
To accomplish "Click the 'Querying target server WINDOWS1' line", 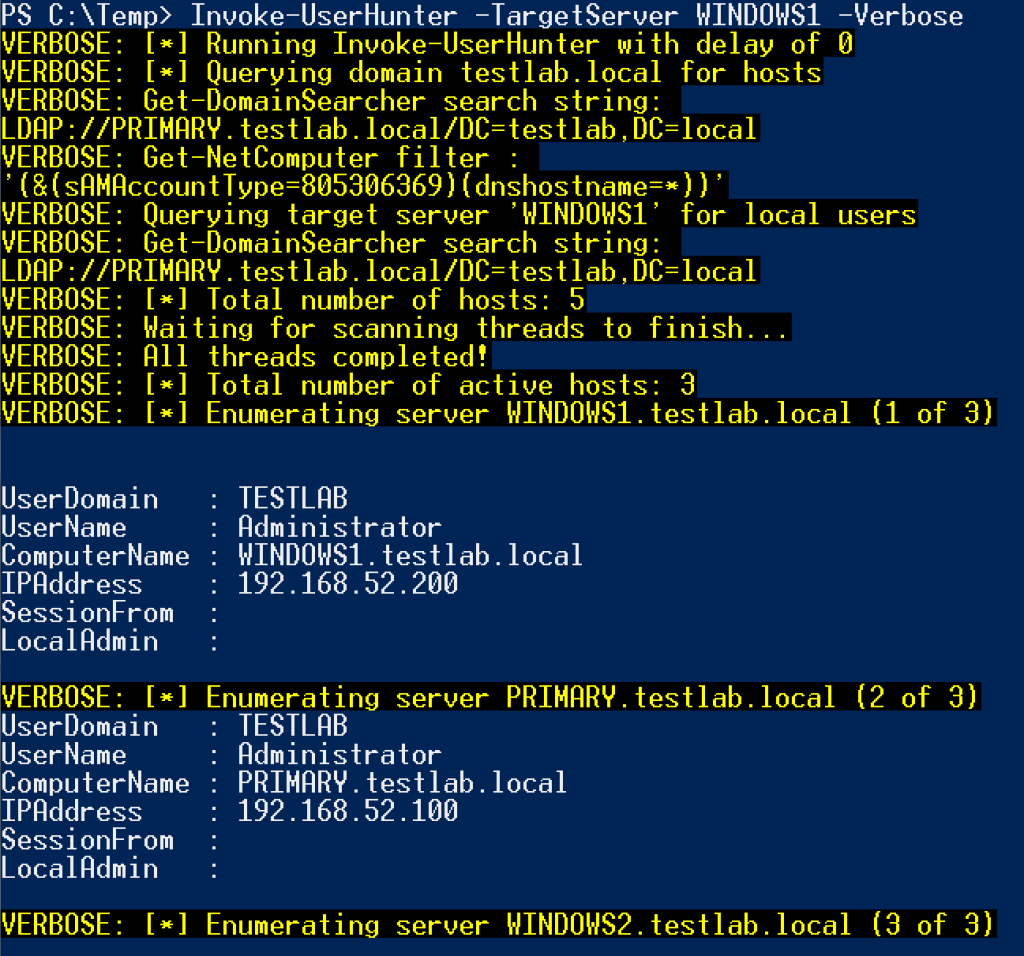I will tap(459, 215).
